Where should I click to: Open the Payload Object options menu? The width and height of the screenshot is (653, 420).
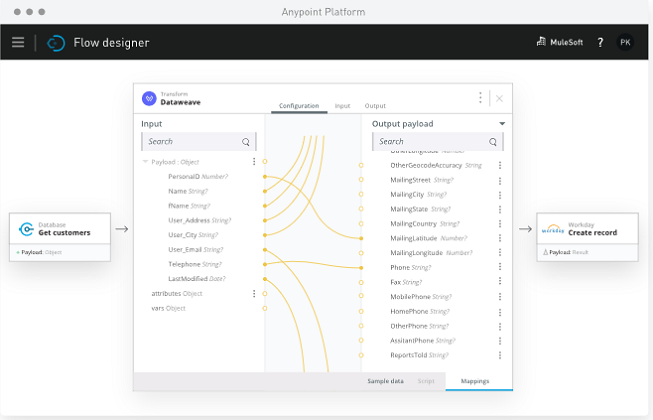[254, 162]
